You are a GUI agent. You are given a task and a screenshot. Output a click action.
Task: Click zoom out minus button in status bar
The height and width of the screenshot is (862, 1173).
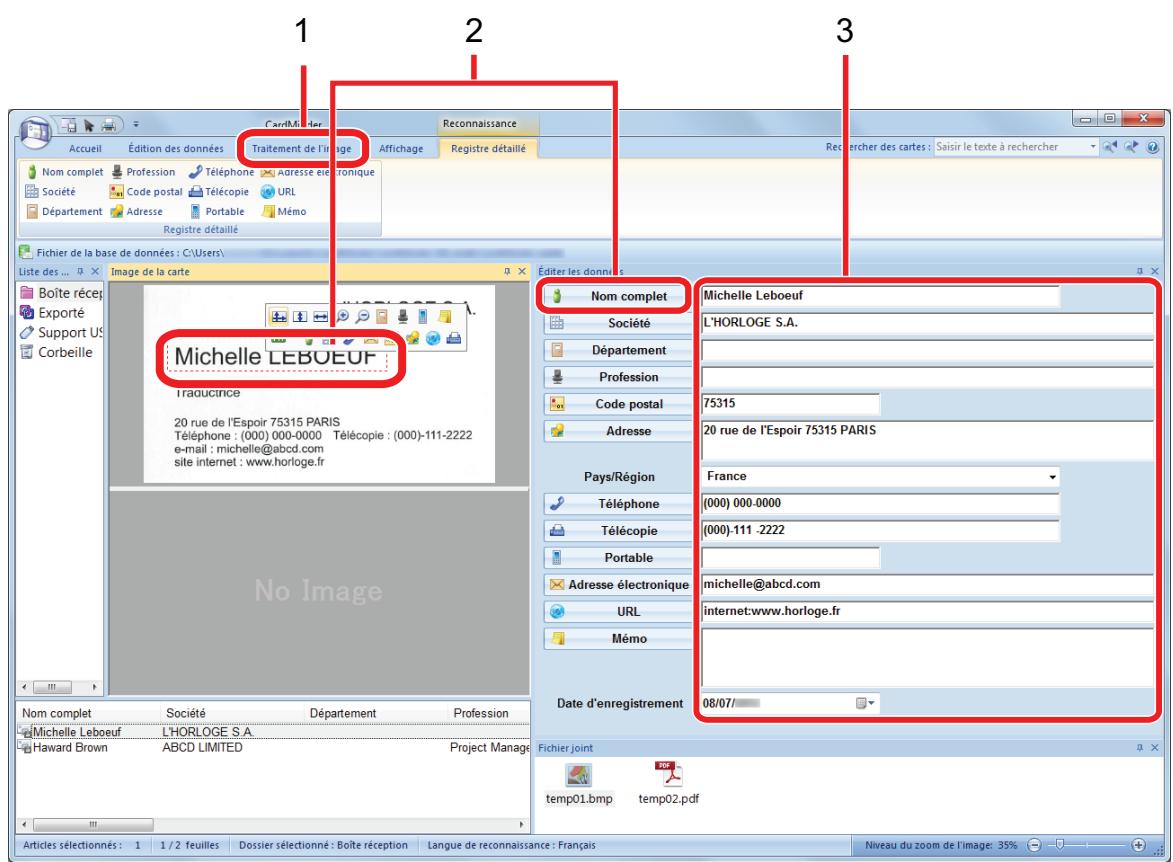tap(1034, 845)
